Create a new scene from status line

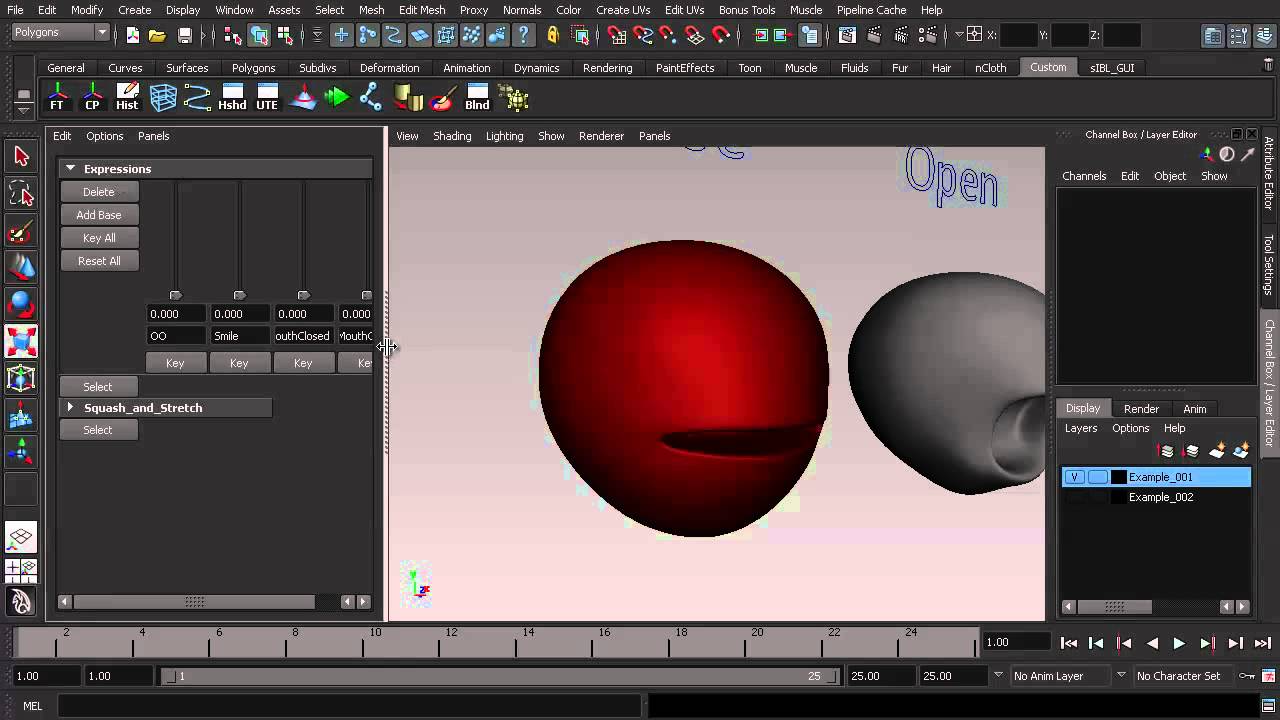pyautogui.click(x=133, y=35)
